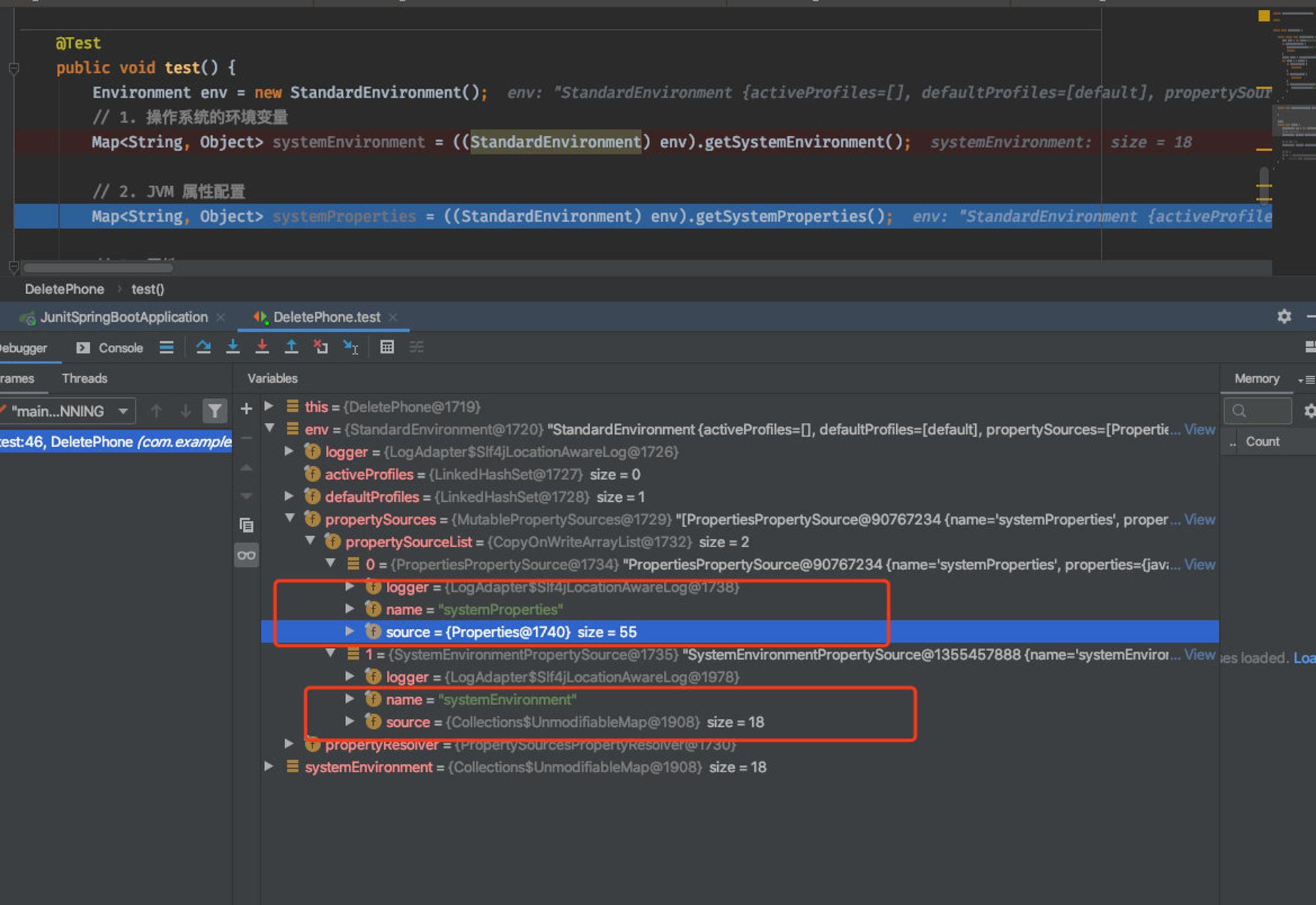Expand the defaultProfiles node
Image resolution: width=1316 pixels, height=905 pixels.
pyautogui.click(x=289, y=496)
